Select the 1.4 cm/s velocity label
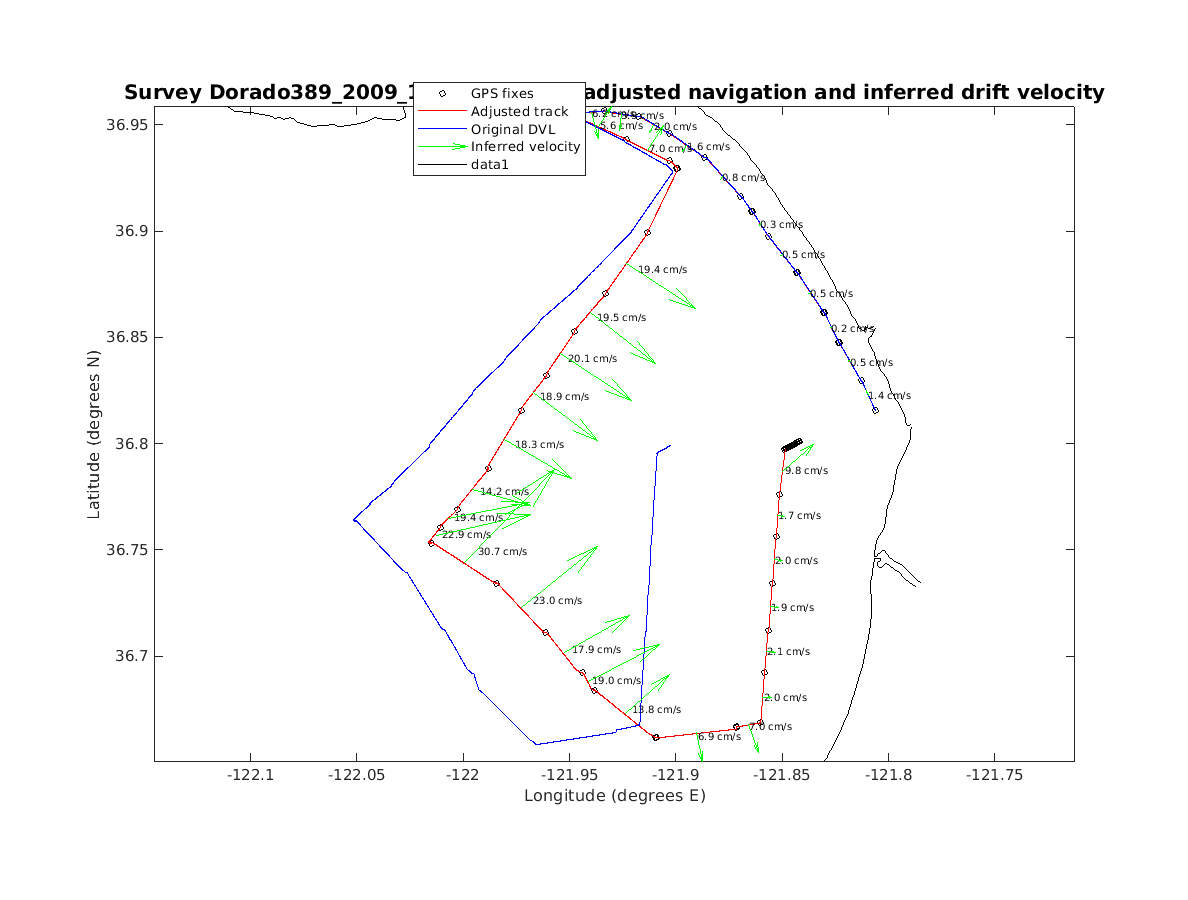The image size is (1188, 900). click(x=889, y=396)
